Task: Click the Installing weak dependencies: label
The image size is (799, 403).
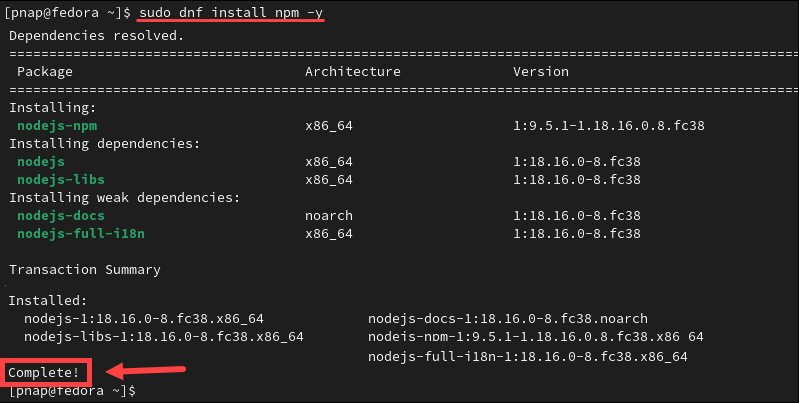Action: point(124,197)
